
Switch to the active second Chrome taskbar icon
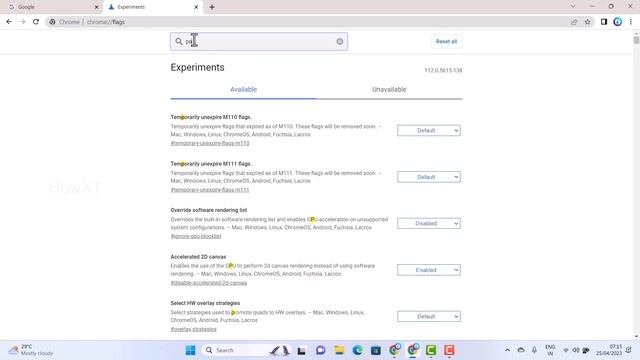413,350
